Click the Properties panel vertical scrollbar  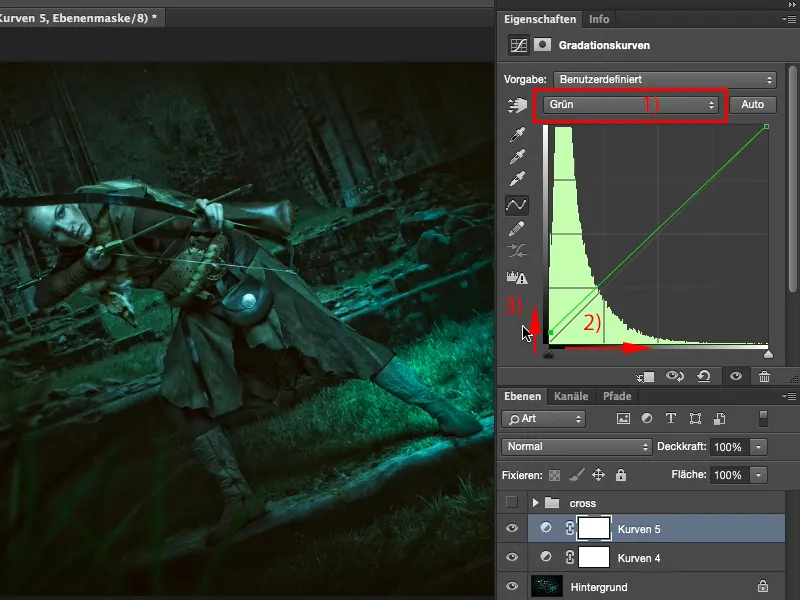tap(792, 179)
